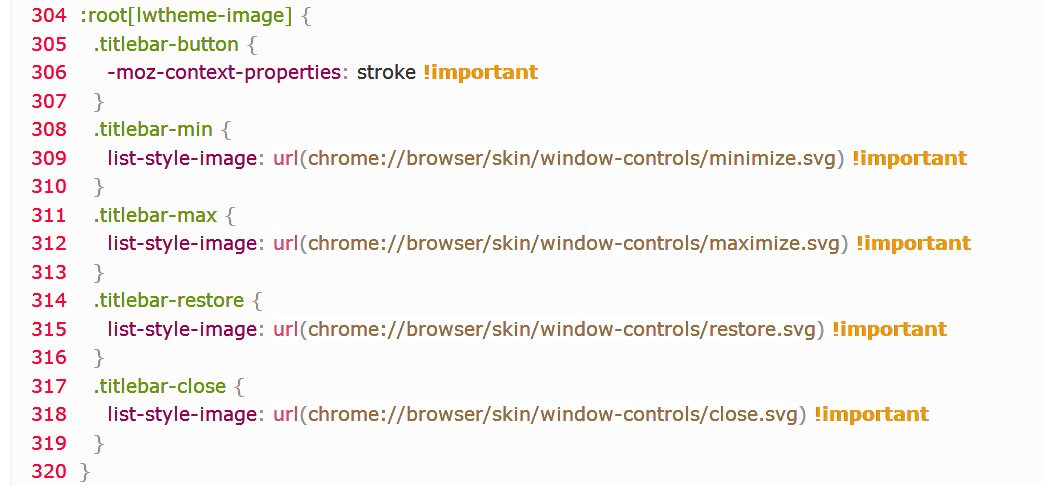Click the .titlebar-button selector text
The height and width of the screenshot is (486, 1046).
point(166,45)
